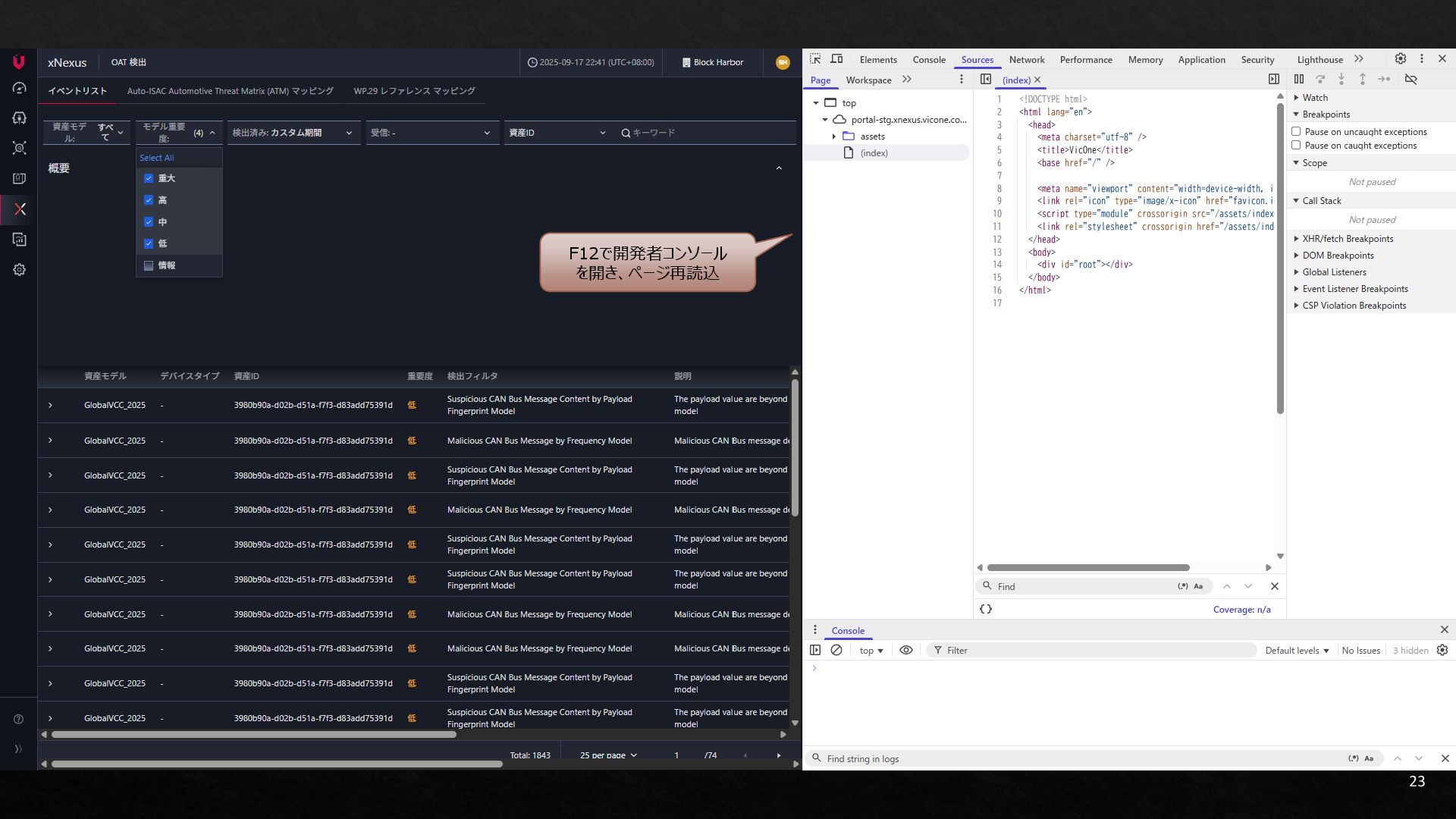Click pretty print braces icon

point(986,609)
